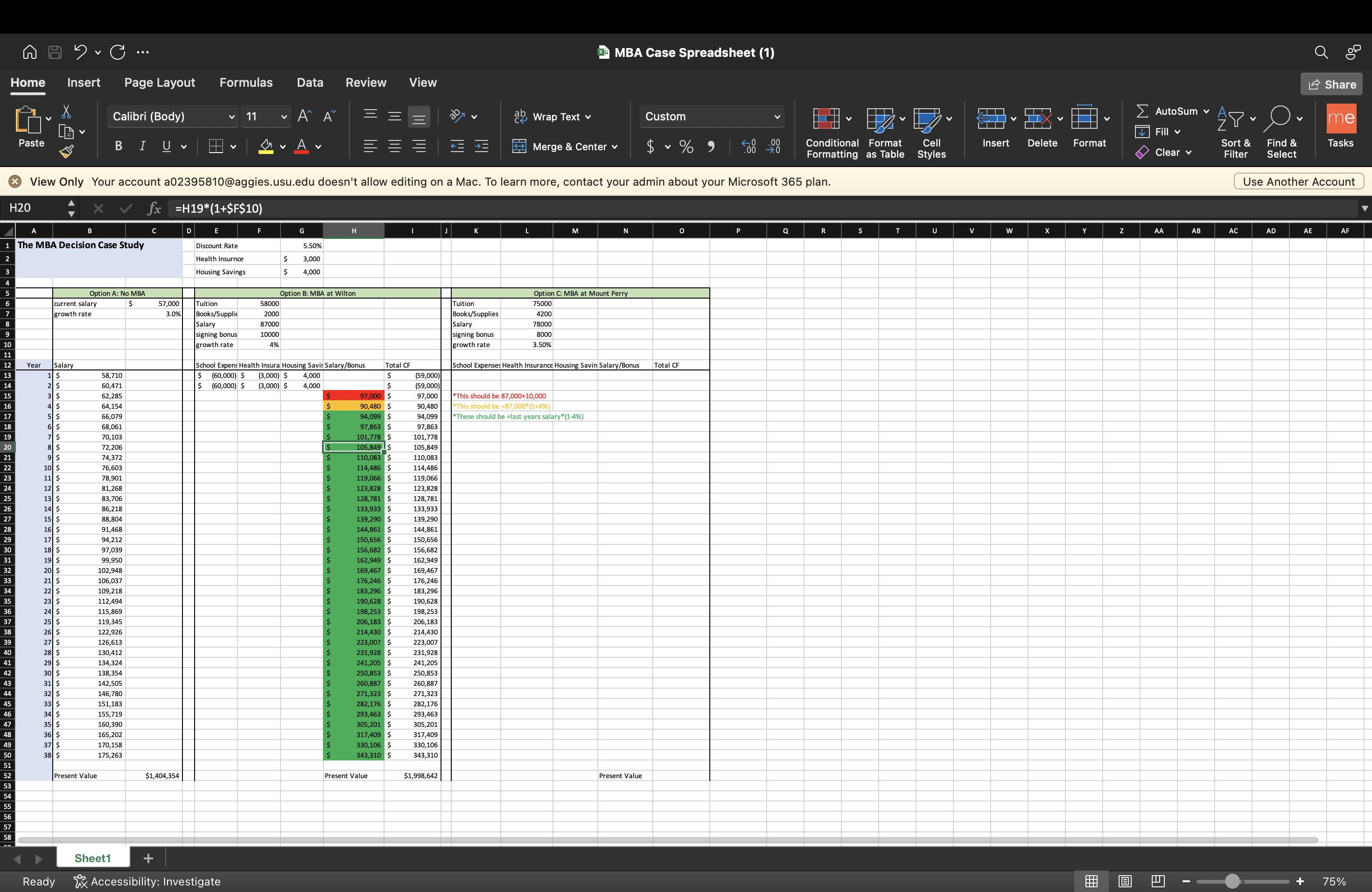Image resolution: width=1372 pixels, height=892 pixels.
Task: Toggle italic formatting
Action: (x=142, y=146)
